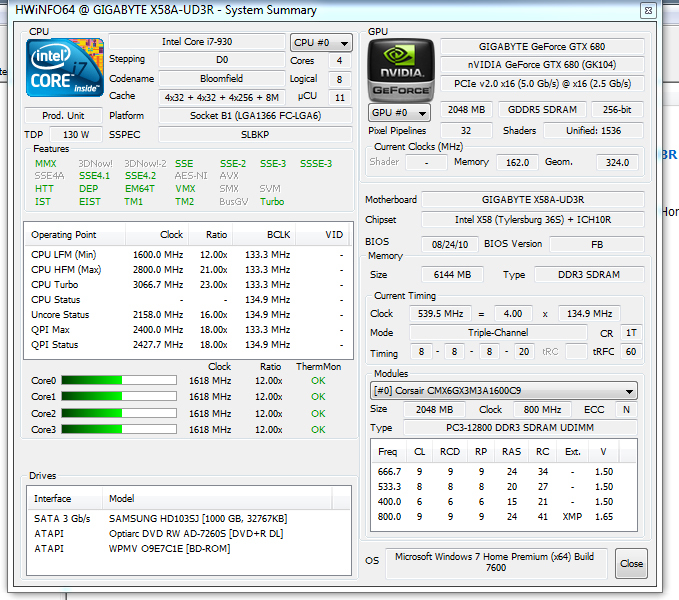This screenshot has height=600, width=679.
Task: Click Core1 usage bar
Action: pos(119,397)
